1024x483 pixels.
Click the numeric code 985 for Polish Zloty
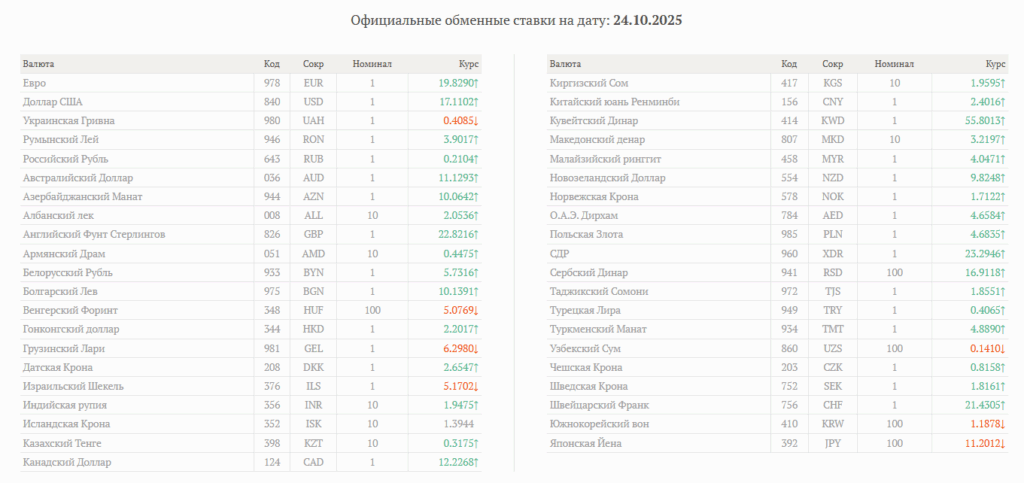coord(790,235)
